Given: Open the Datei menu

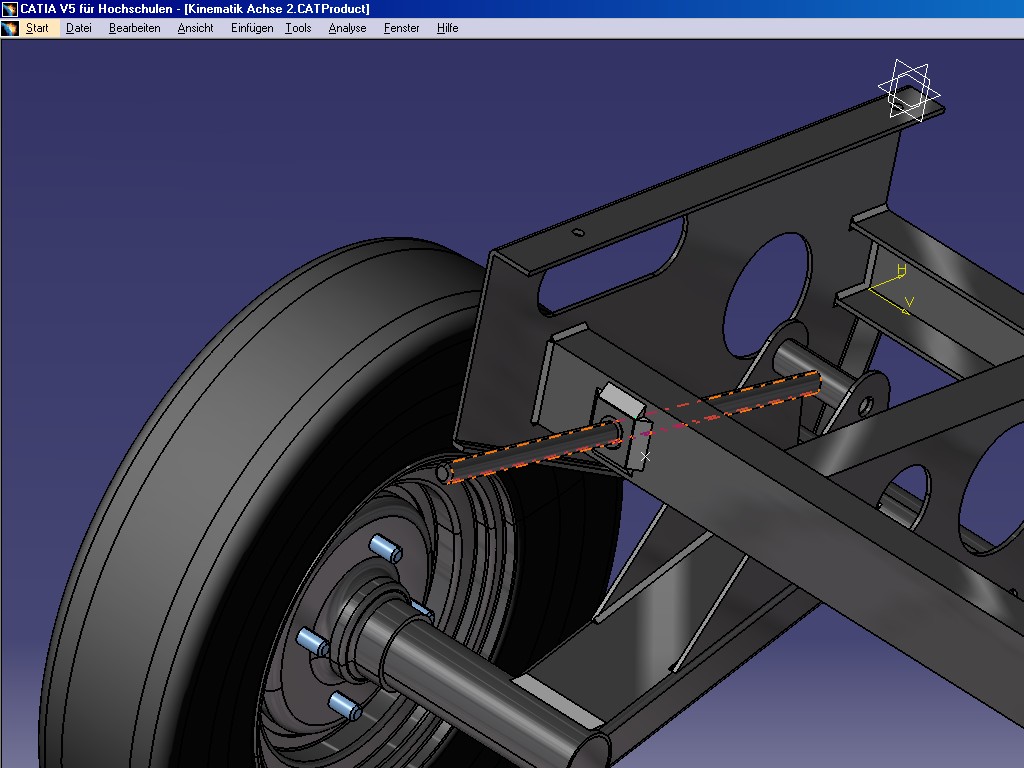Looking at the screenshot, I should (x=78, y=28).
